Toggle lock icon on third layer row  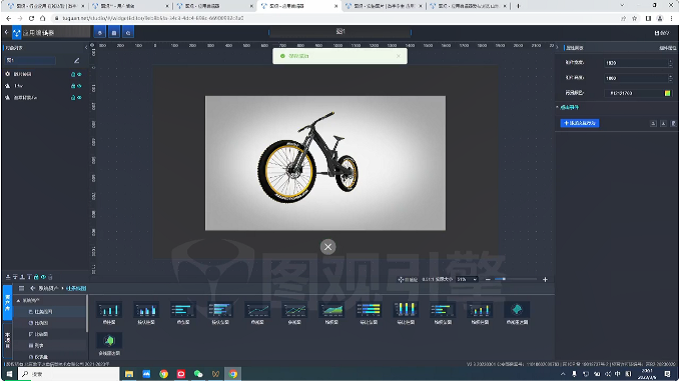(x=73, y=98)
